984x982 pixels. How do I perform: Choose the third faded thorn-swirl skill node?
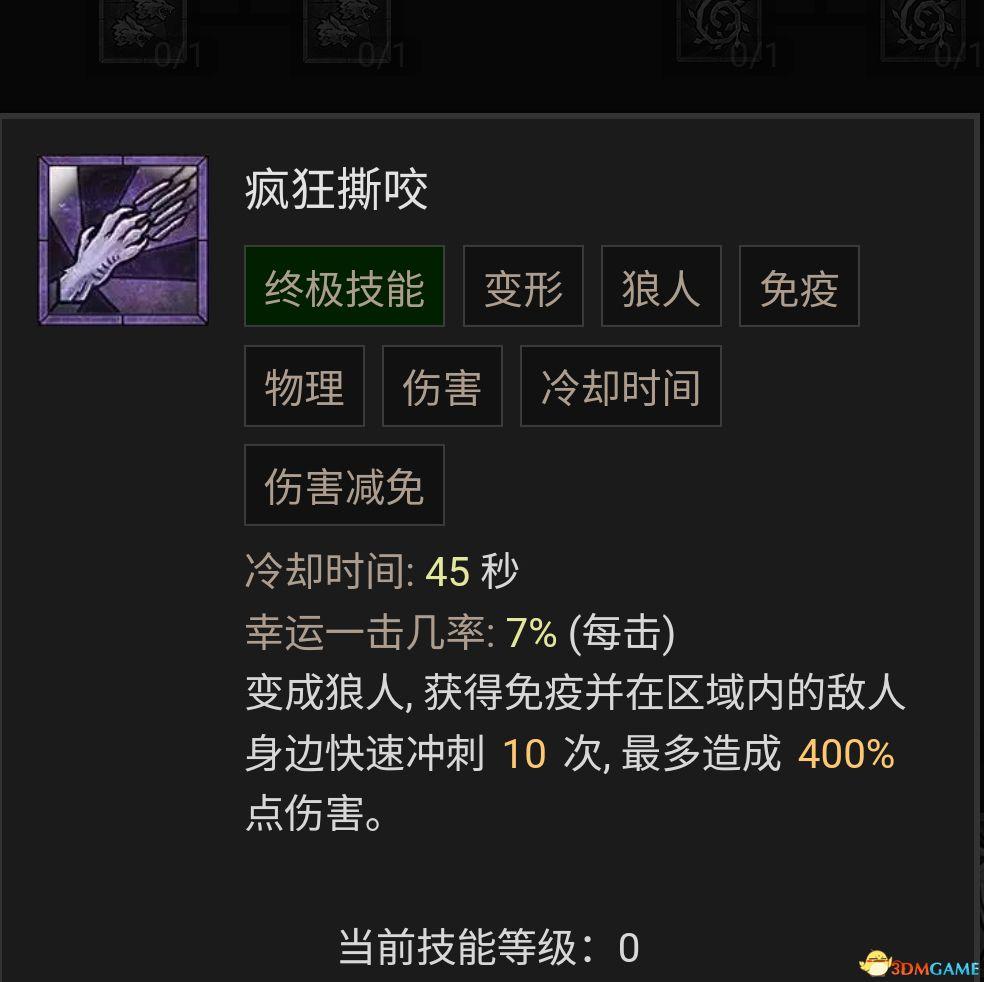click(x=719, y=30)
